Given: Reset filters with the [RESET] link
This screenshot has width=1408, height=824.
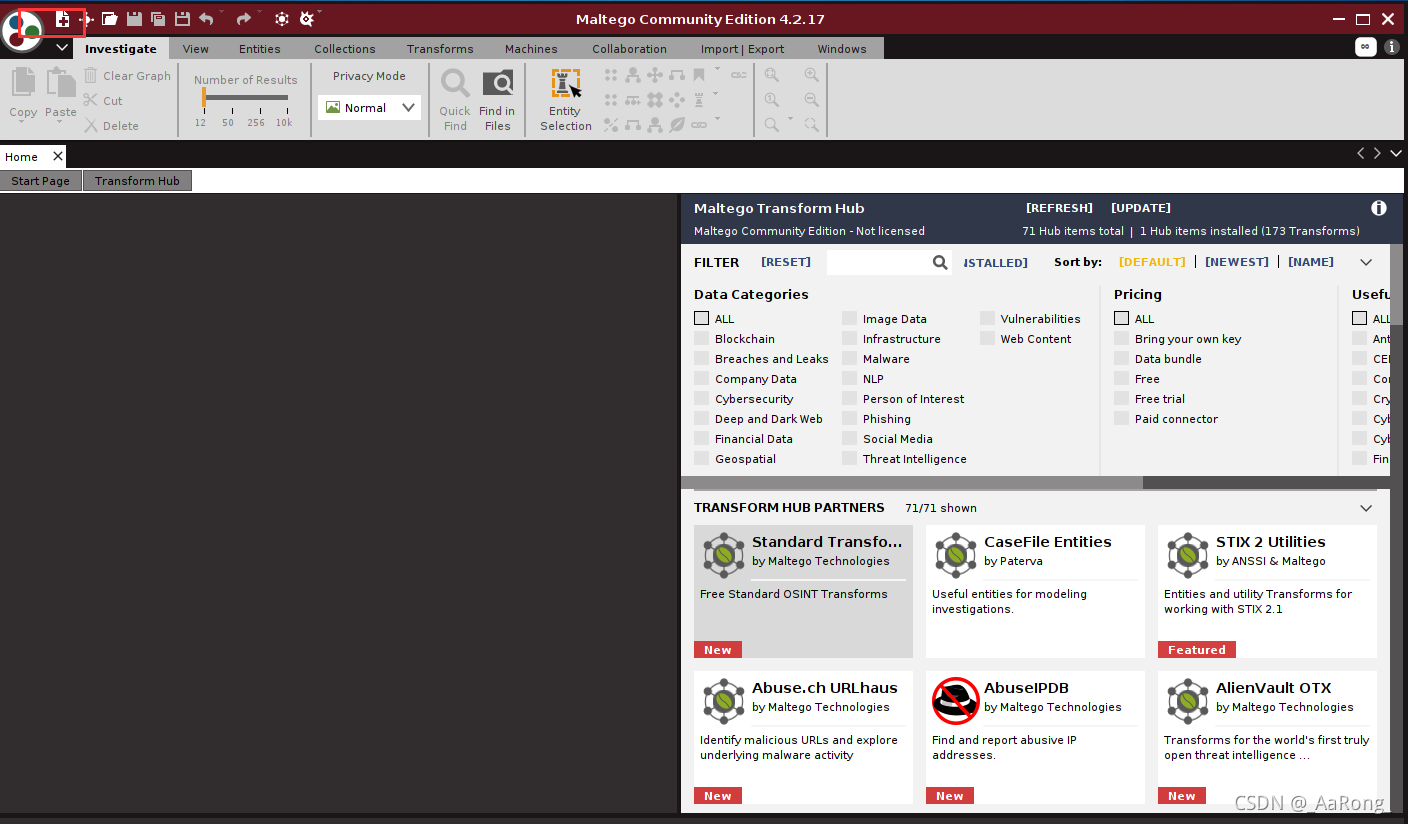Looking at the screenshot, I should [x=786, y=262].
